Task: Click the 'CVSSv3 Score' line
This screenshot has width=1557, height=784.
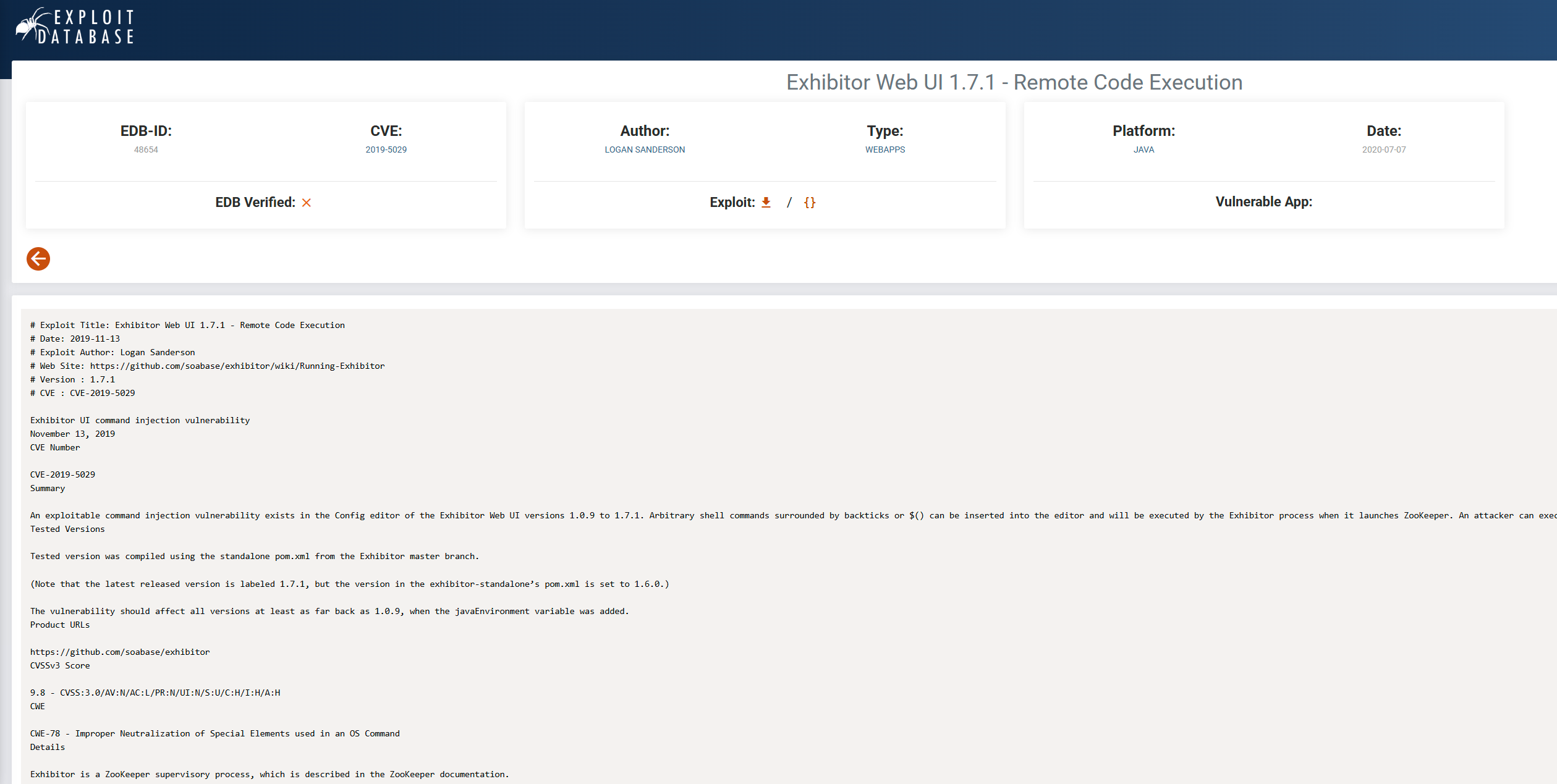Action: coord(60,665)
